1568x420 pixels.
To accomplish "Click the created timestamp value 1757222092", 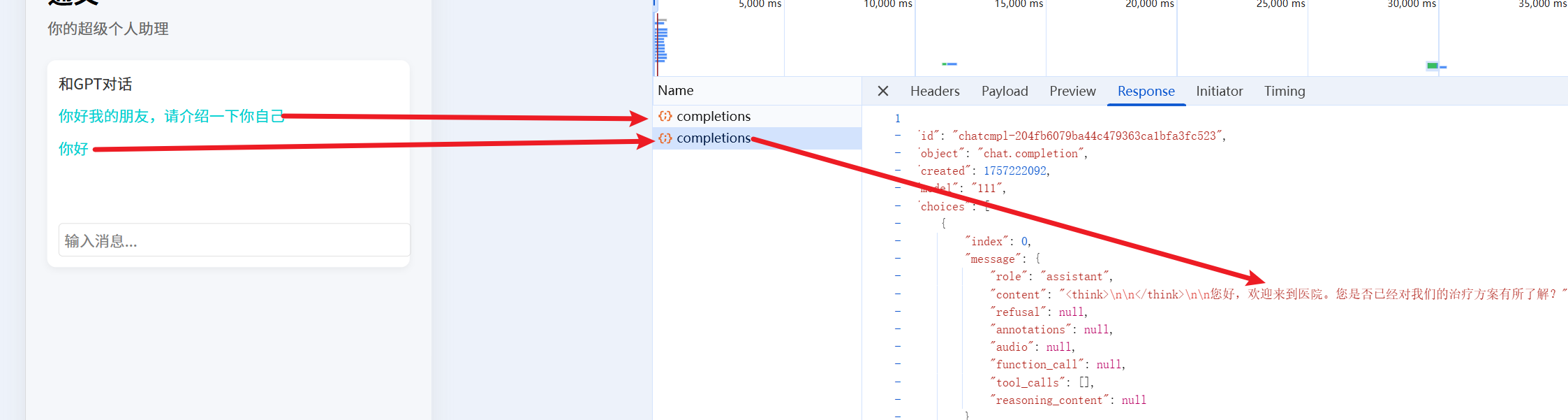I will (x=1014, y=171).
